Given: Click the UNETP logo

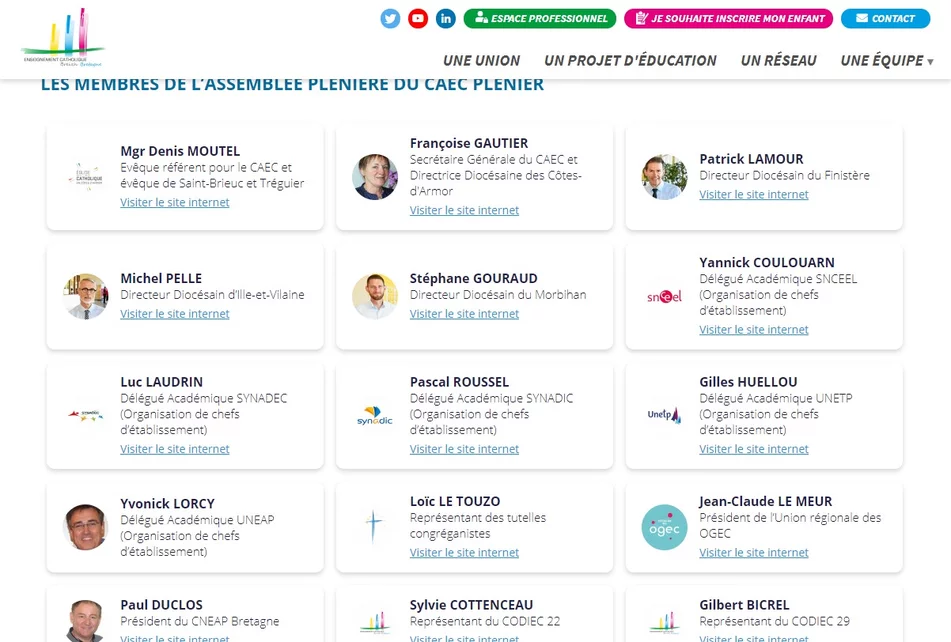Looking at the screenshot, I should 664,415.
